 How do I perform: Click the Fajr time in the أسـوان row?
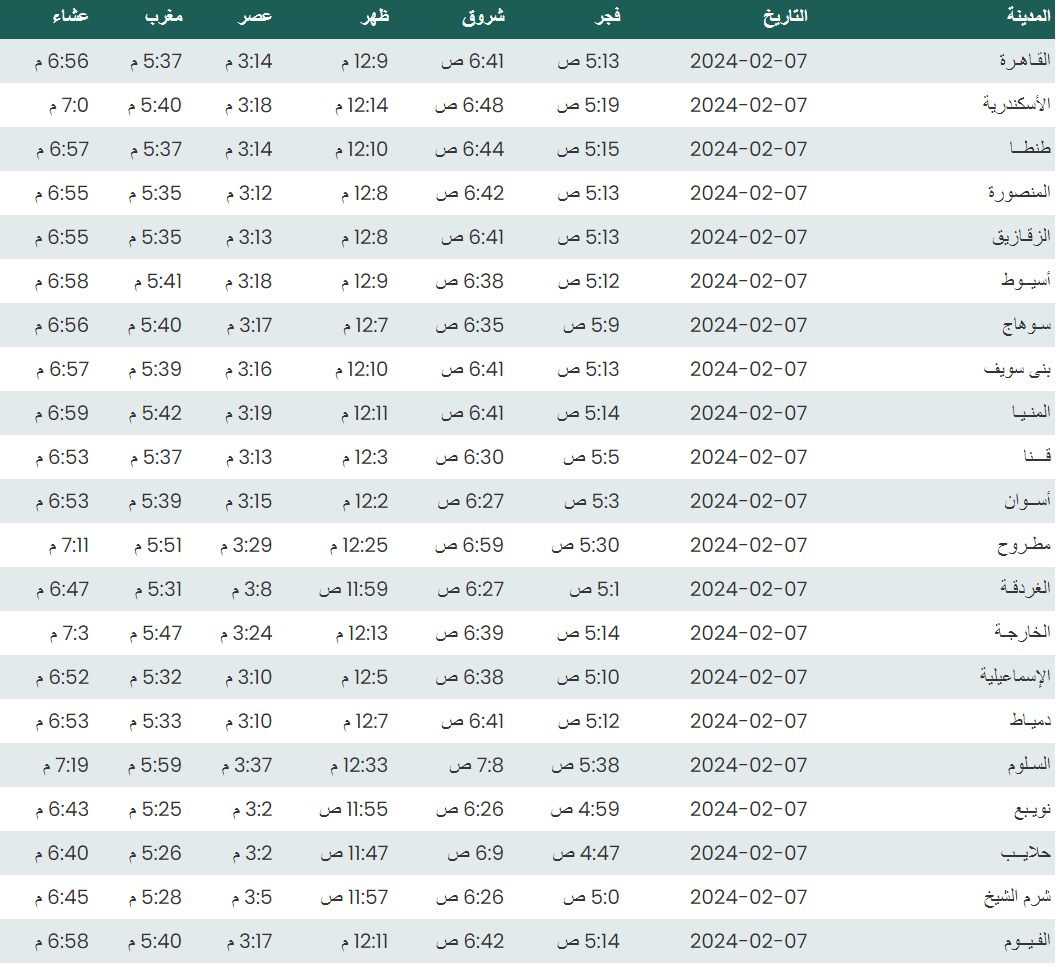click(592, 501)
